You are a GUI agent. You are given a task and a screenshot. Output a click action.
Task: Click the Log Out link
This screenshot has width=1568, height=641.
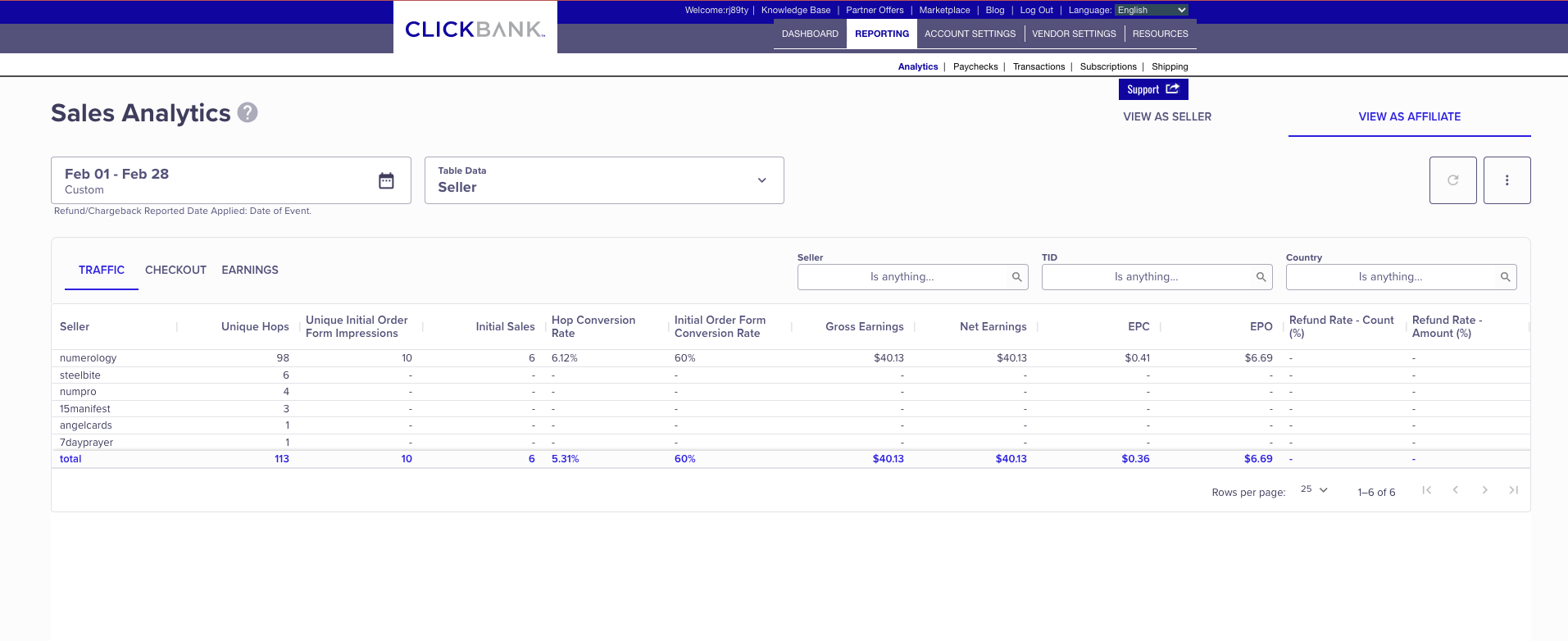[1036, 10]
